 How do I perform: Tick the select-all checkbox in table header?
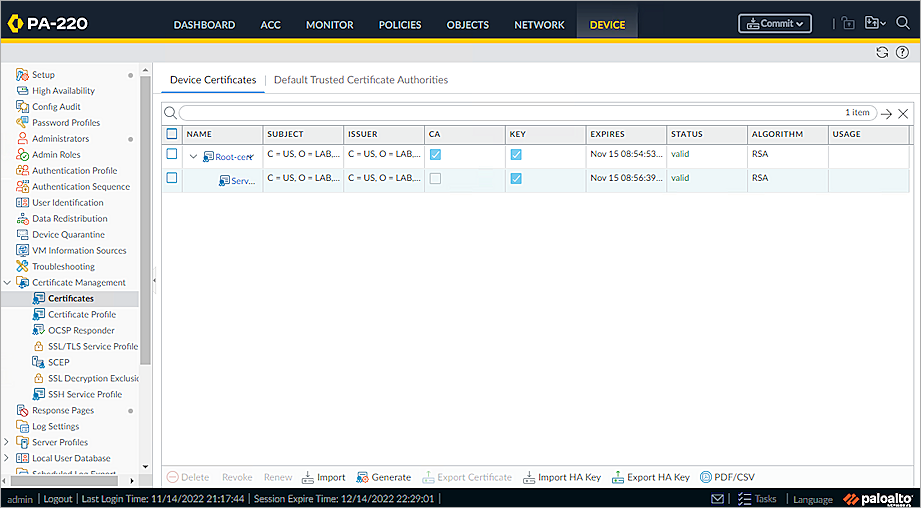172,134
